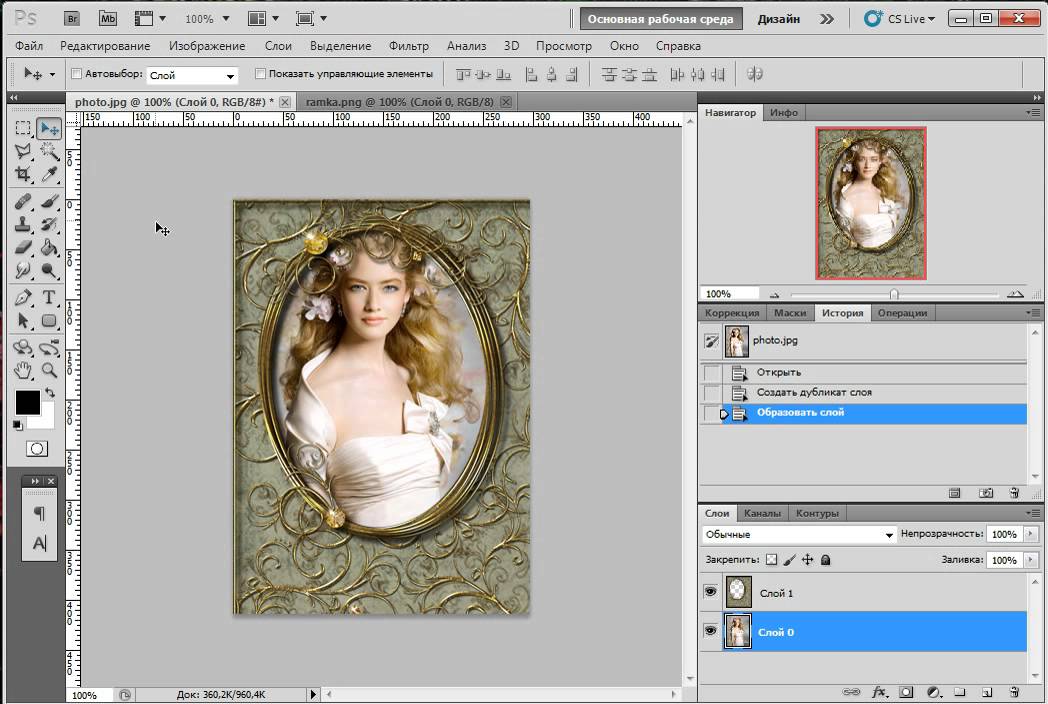The height and width of the screenshot is (704, 1048).
Task: Select the Eyedropper tool
Action: (48, 174)
